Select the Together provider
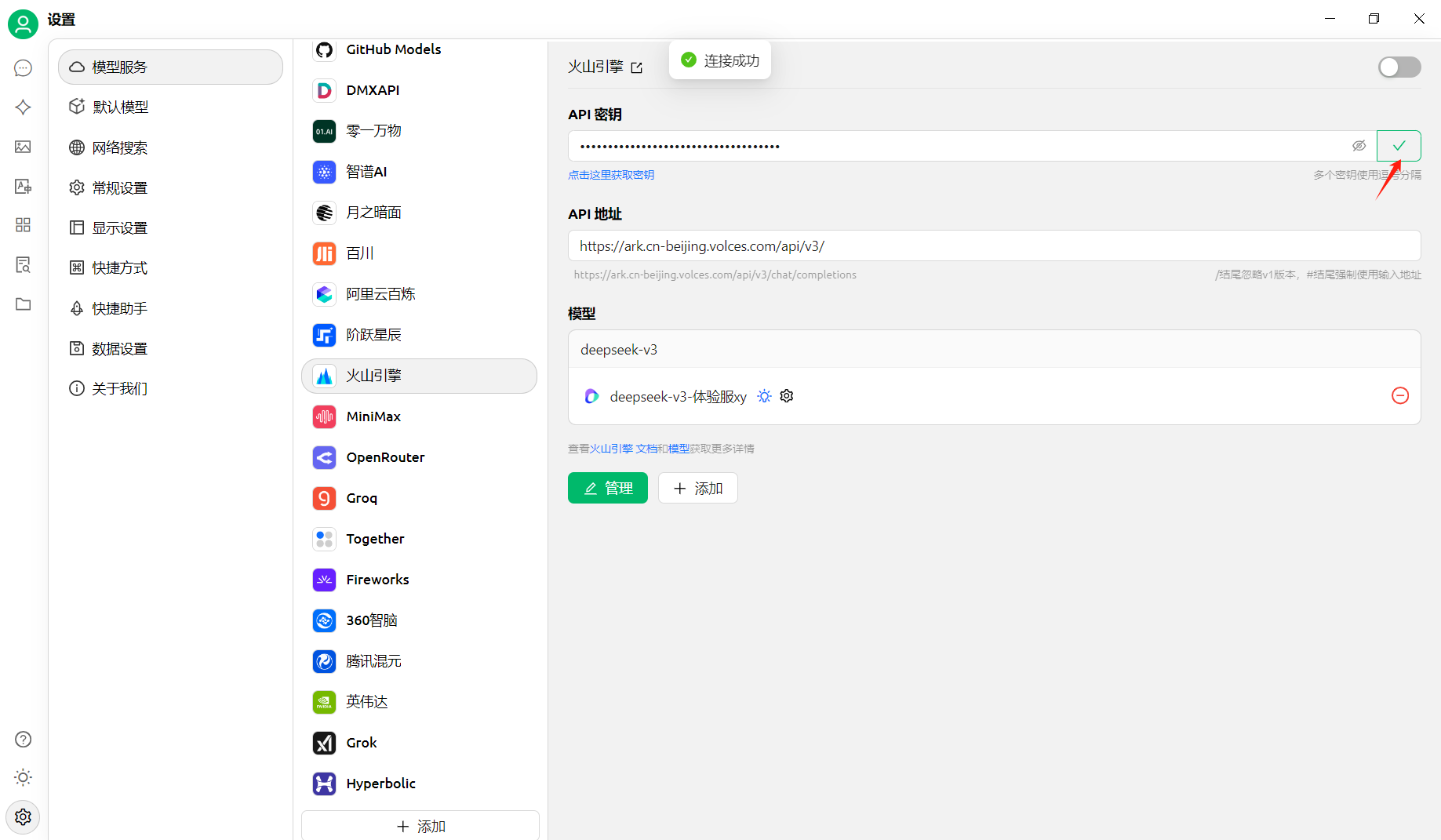Image resolution: width=1441 pixels, height=840 pixels. [x=420, y=539]
